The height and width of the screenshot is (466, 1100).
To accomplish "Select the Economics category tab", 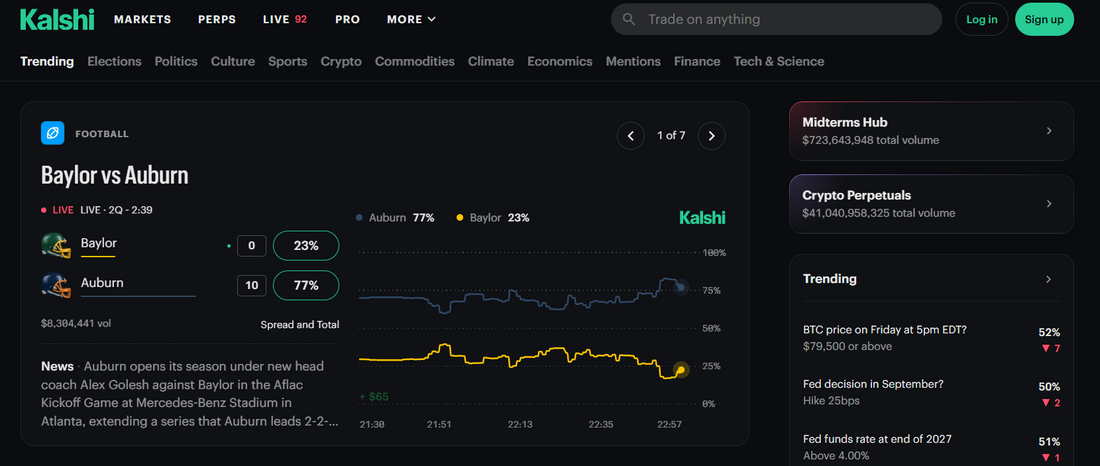I will pos(560,61).
